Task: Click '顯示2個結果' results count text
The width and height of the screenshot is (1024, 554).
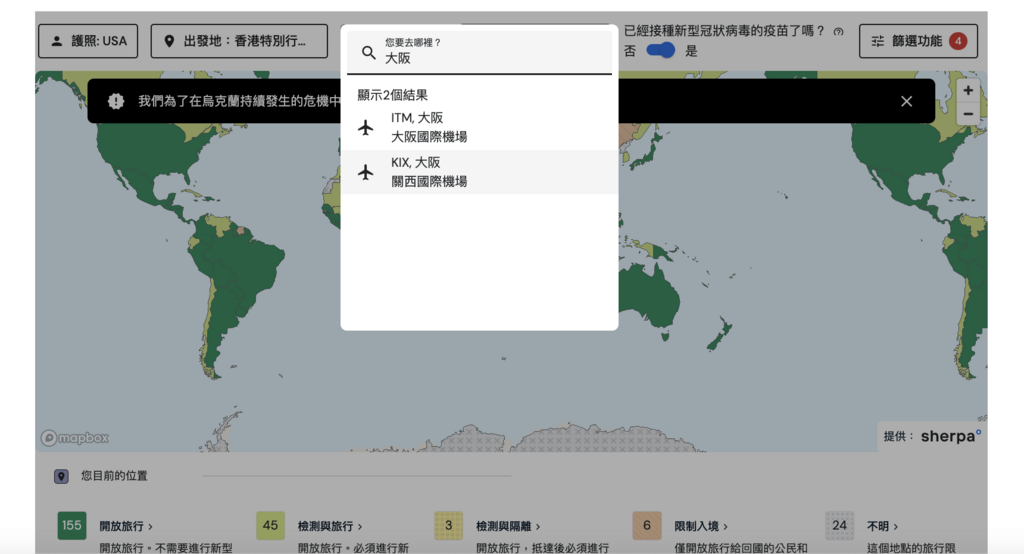Action: [x=392, y=95]
